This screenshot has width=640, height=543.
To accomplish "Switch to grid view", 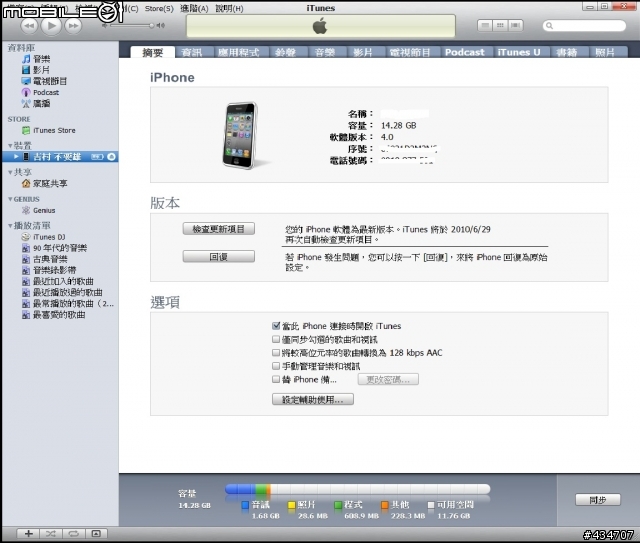I will pyautogui.click(x=500, y=26).
